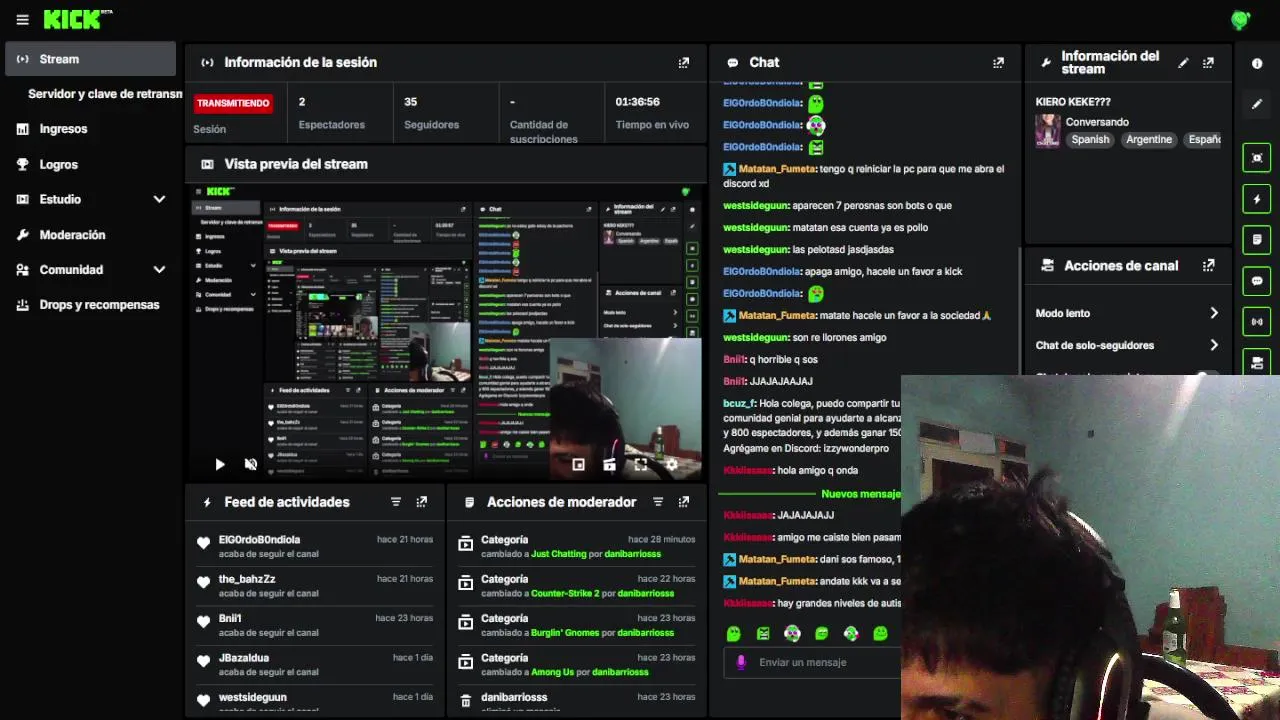Image resolution: width=1280 pixels, height=720 pixels.
Task: Insert the first green blob emote below chat
Action: tap(733, 633)
